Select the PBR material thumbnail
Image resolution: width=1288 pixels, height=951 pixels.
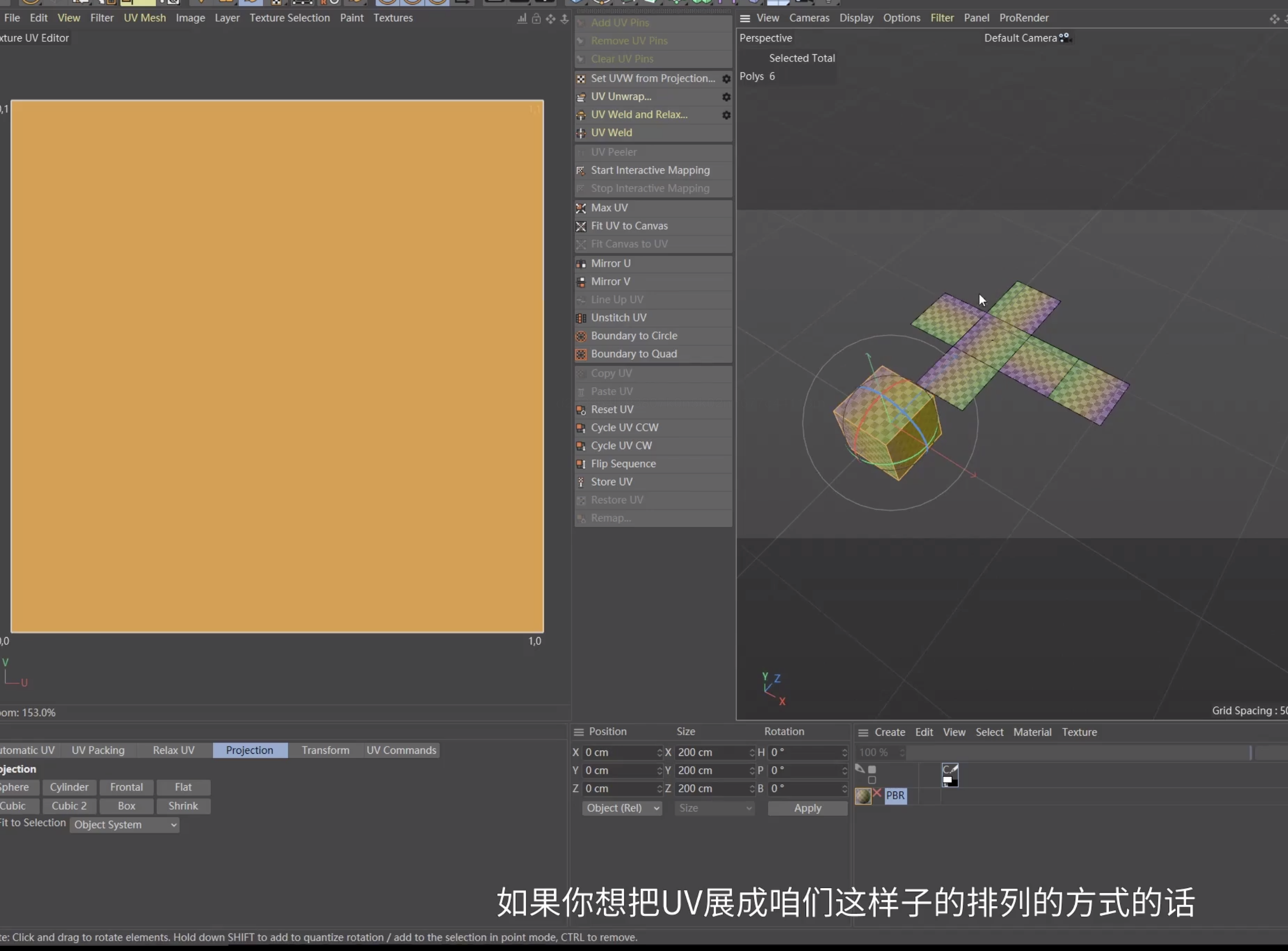click(862, 796)
